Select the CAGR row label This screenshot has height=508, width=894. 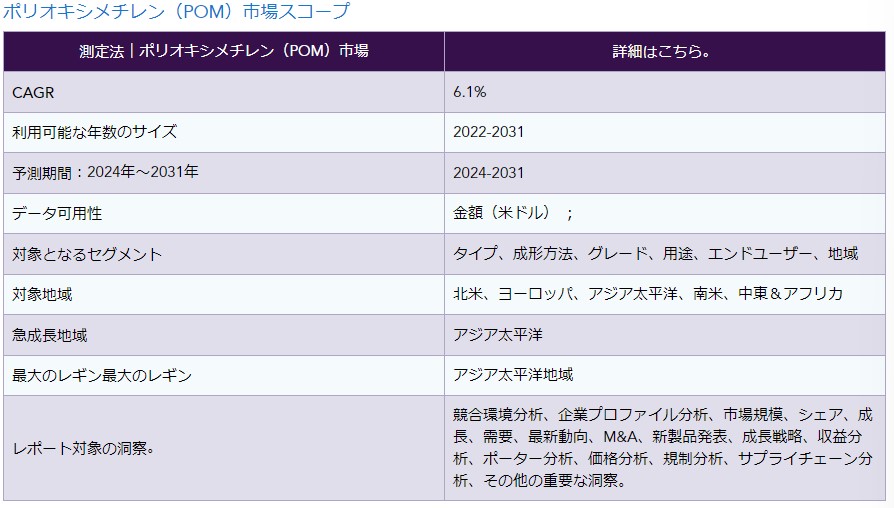pos(33,92)
